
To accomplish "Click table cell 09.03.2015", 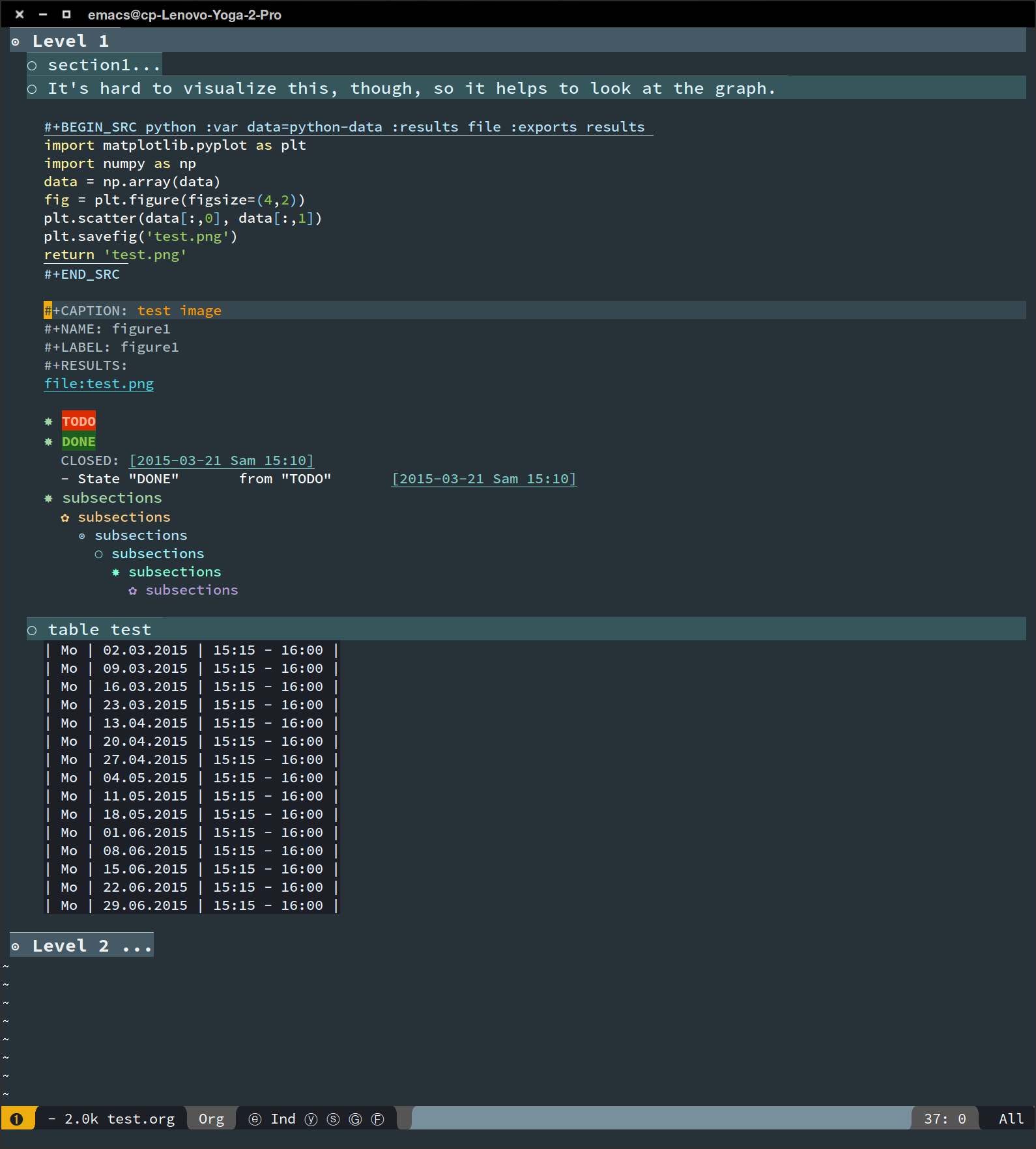I will pyautogui.click(x=145, y=668).
